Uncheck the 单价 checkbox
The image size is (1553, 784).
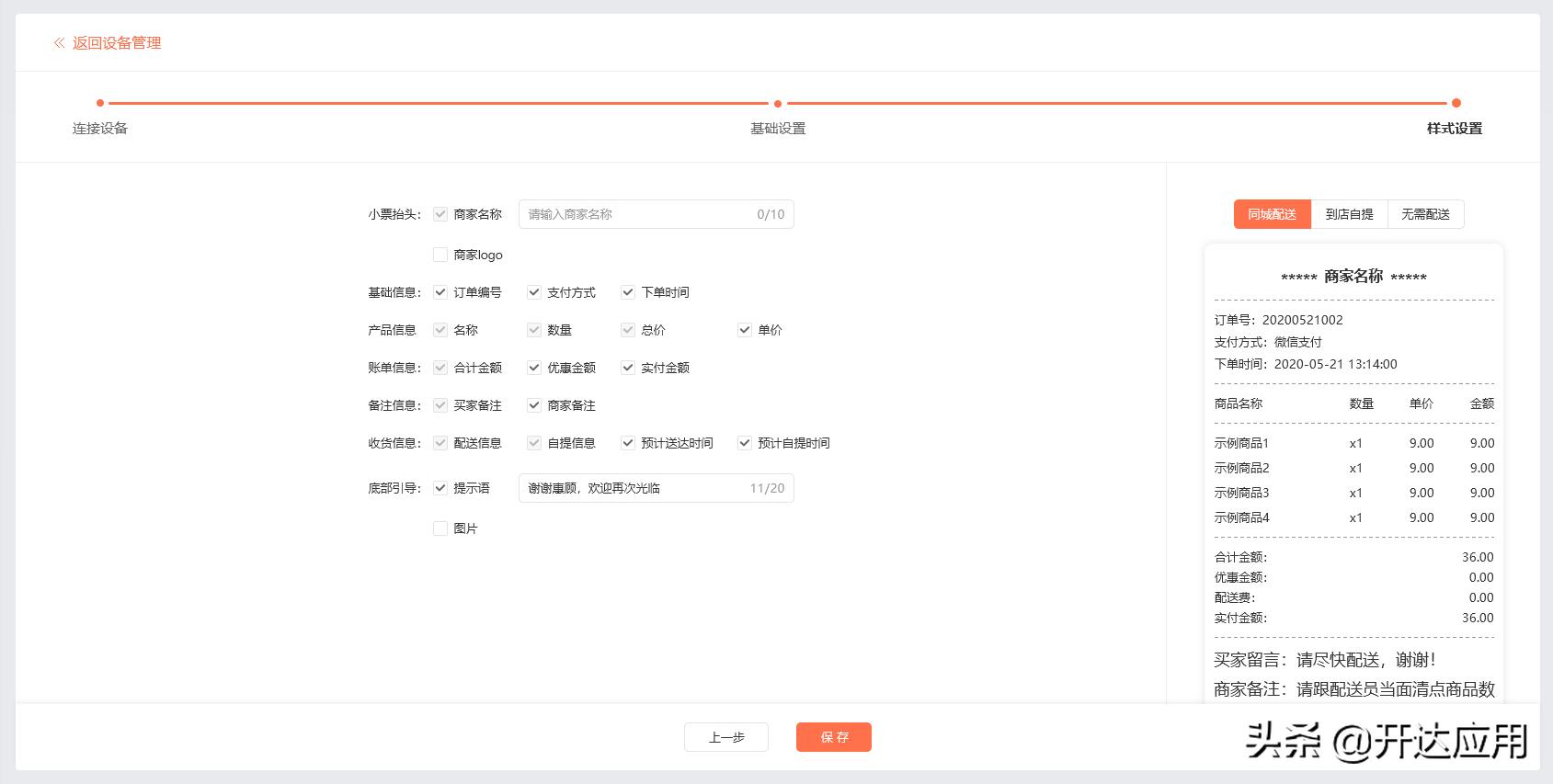pos(745,330)
